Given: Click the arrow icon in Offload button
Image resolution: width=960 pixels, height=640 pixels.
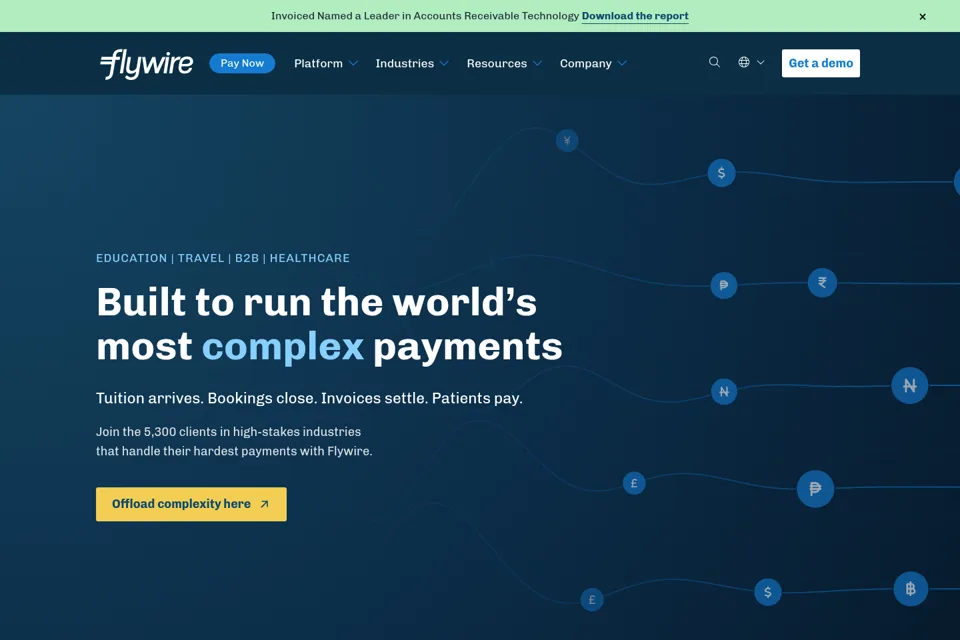Looking at the screenshot, I should click(264, 504).
